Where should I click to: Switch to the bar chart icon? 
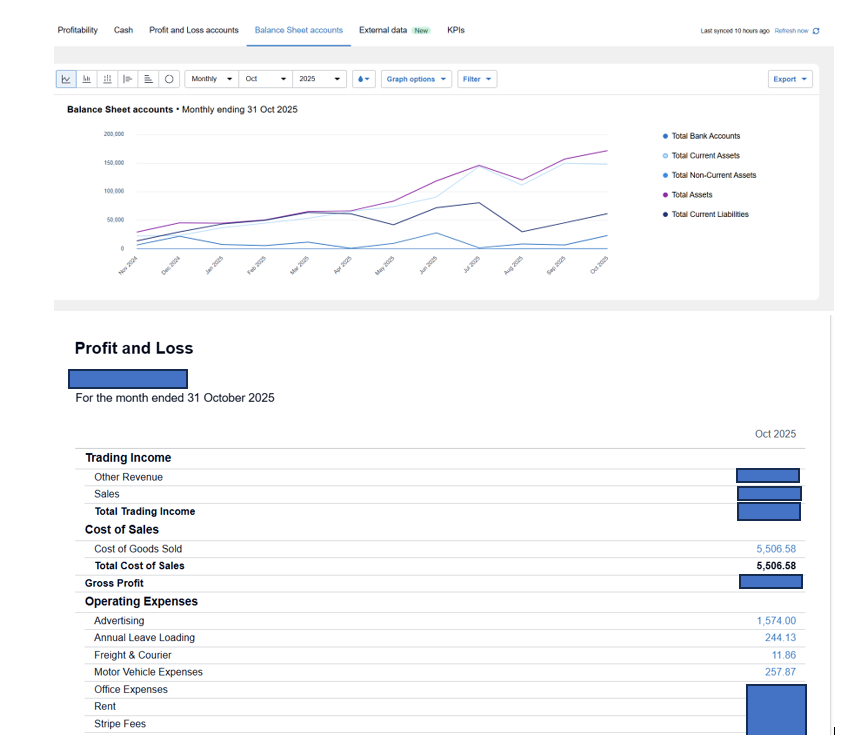(x=87, y=79)
